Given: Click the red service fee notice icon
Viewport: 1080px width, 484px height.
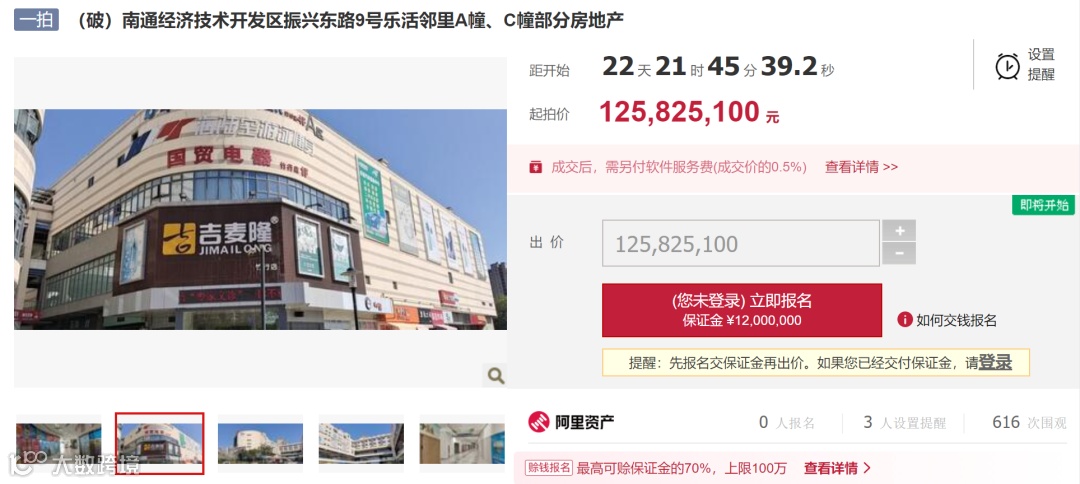Looking at the screenshot, I should pos(535,167).
